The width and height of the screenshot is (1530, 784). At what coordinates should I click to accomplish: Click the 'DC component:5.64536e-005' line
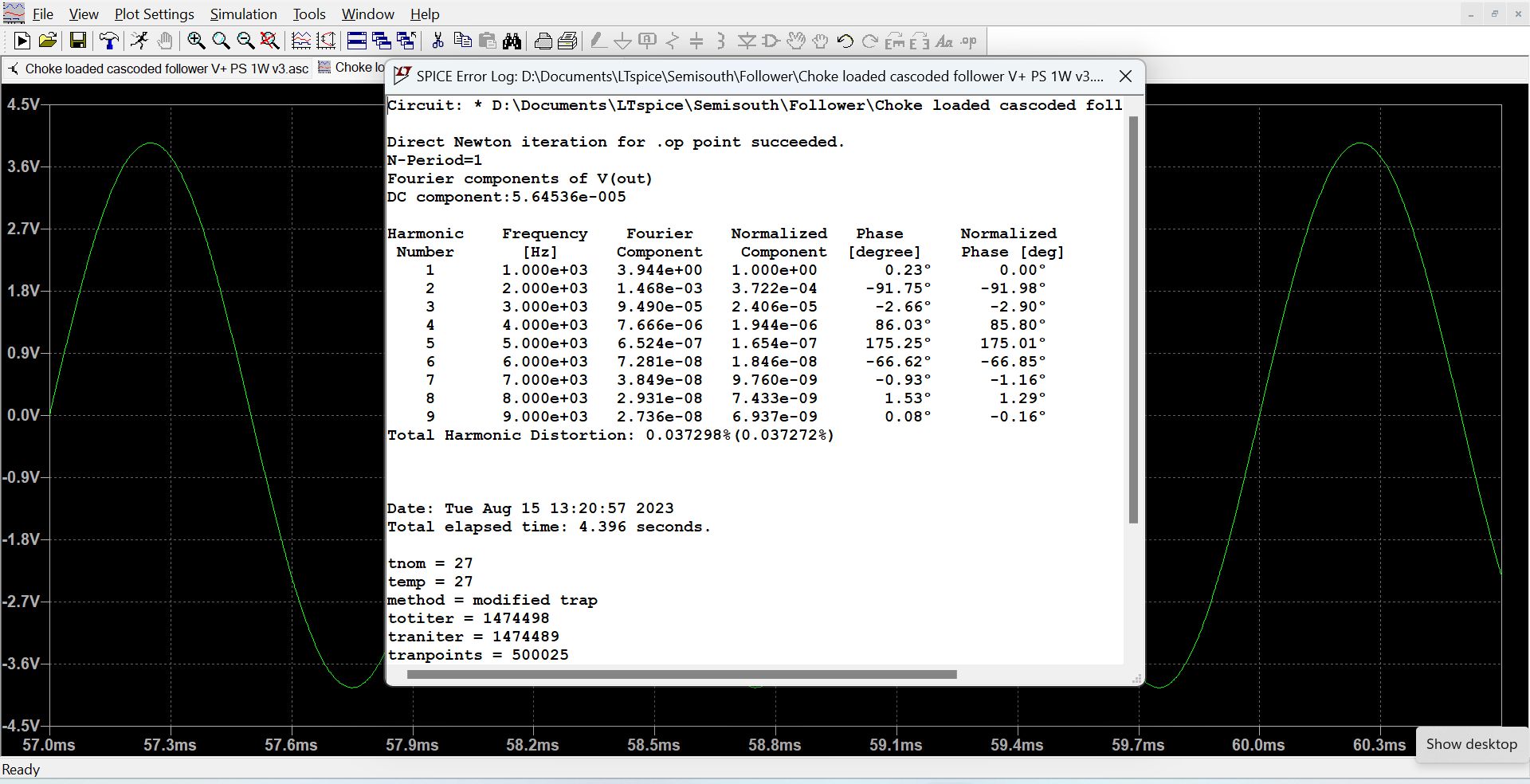tap(507, 197)
